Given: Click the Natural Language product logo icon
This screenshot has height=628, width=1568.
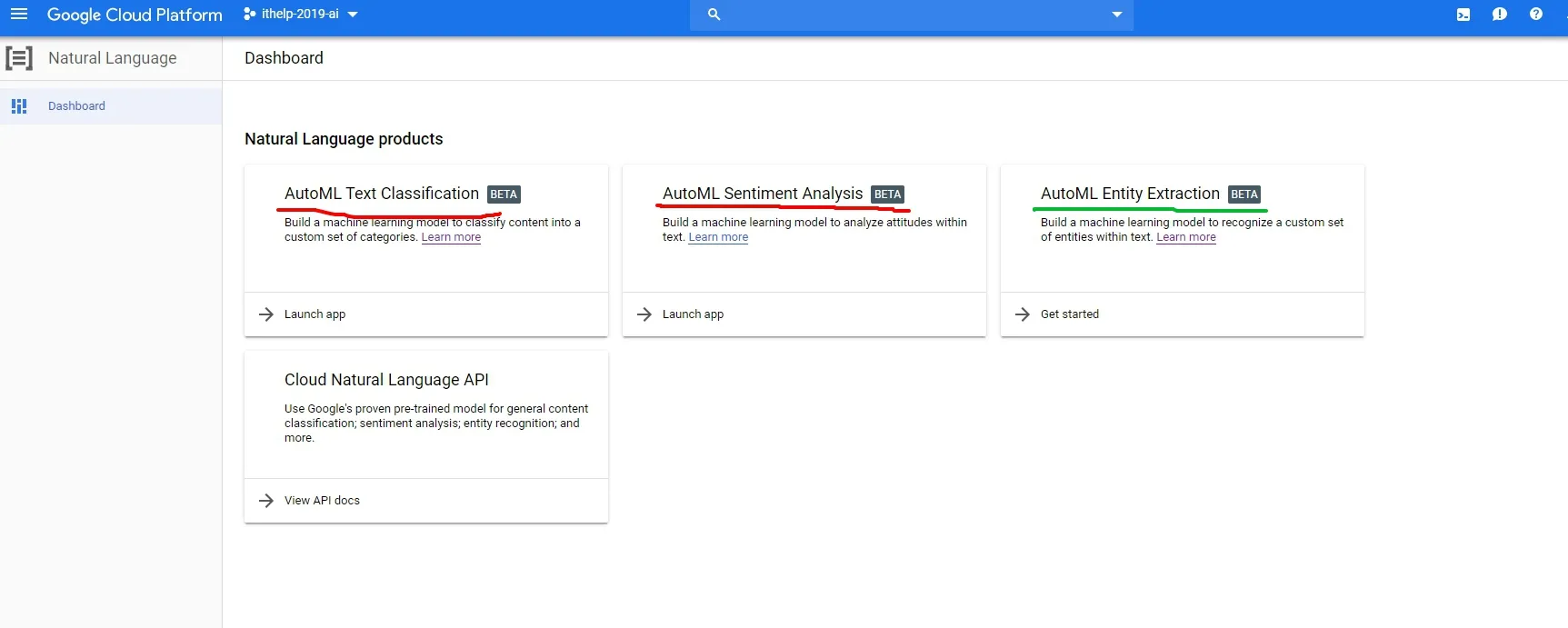Looking at the screenshot, I should (x=19, y=58).
